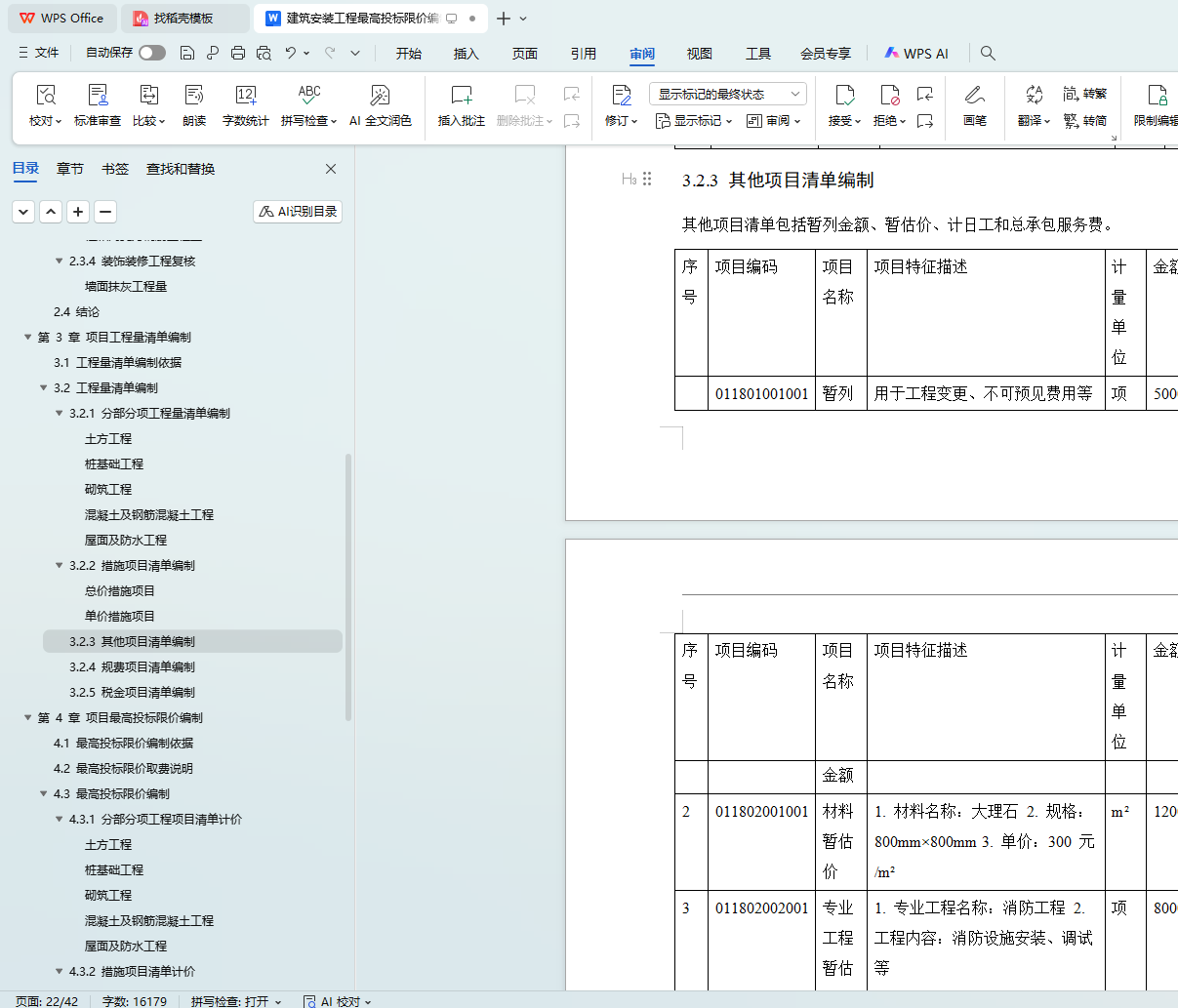This screenshot has width=1178, height=1008.
Task: Click the print preview icon
Action: (264, 53)
